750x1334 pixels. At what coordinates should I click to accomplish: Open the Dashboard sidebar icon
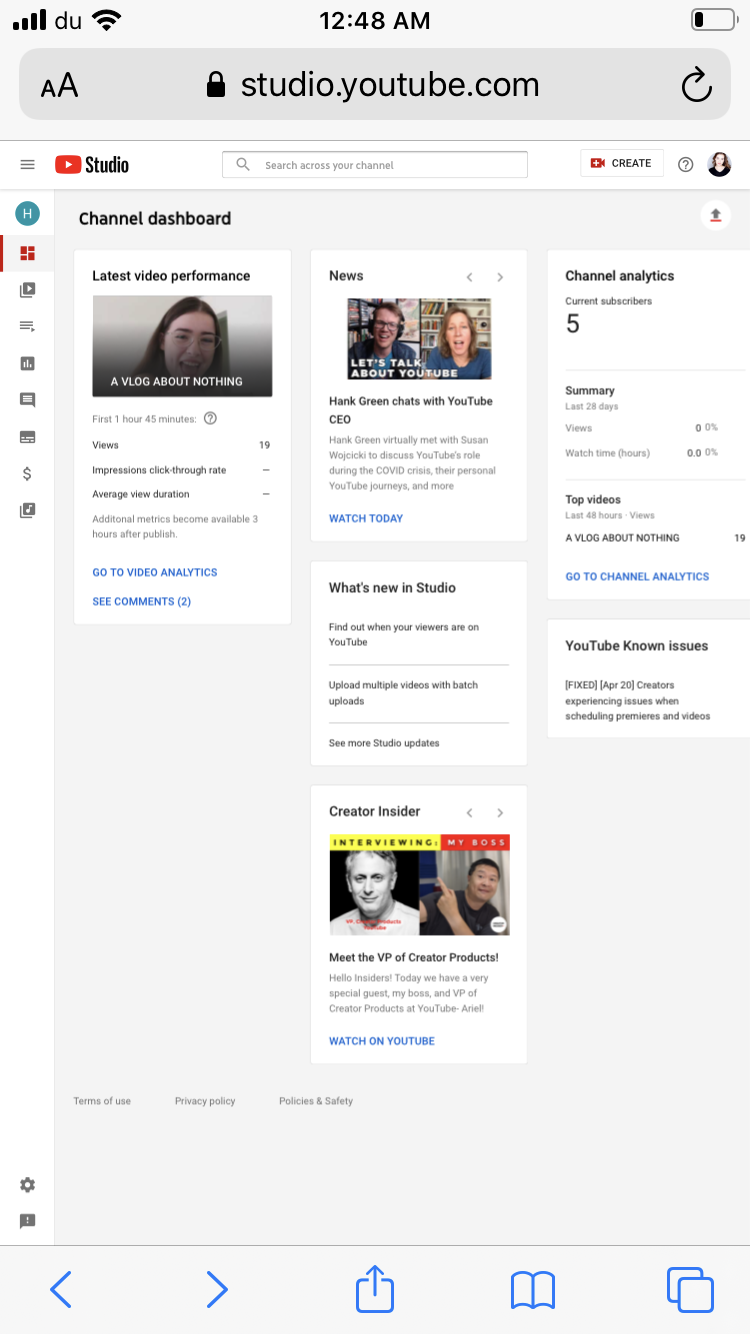tap(27, 253)
